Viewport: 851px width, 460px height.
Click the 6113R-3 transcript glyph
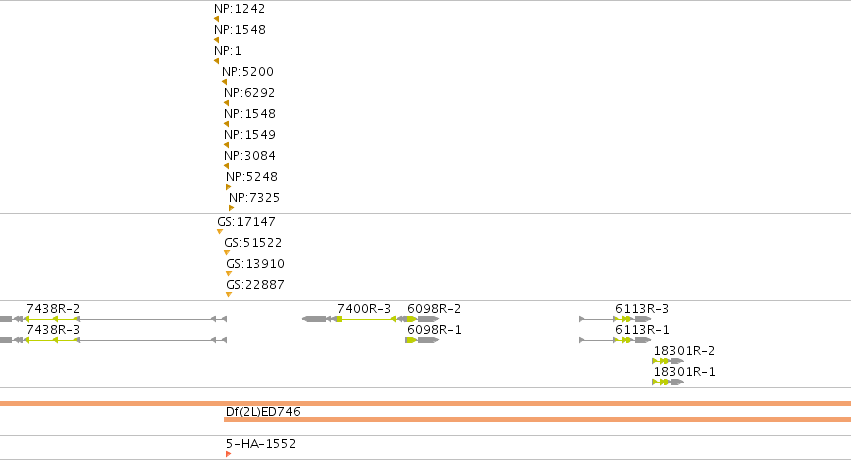pyautogui.click(x=615, y=319)
